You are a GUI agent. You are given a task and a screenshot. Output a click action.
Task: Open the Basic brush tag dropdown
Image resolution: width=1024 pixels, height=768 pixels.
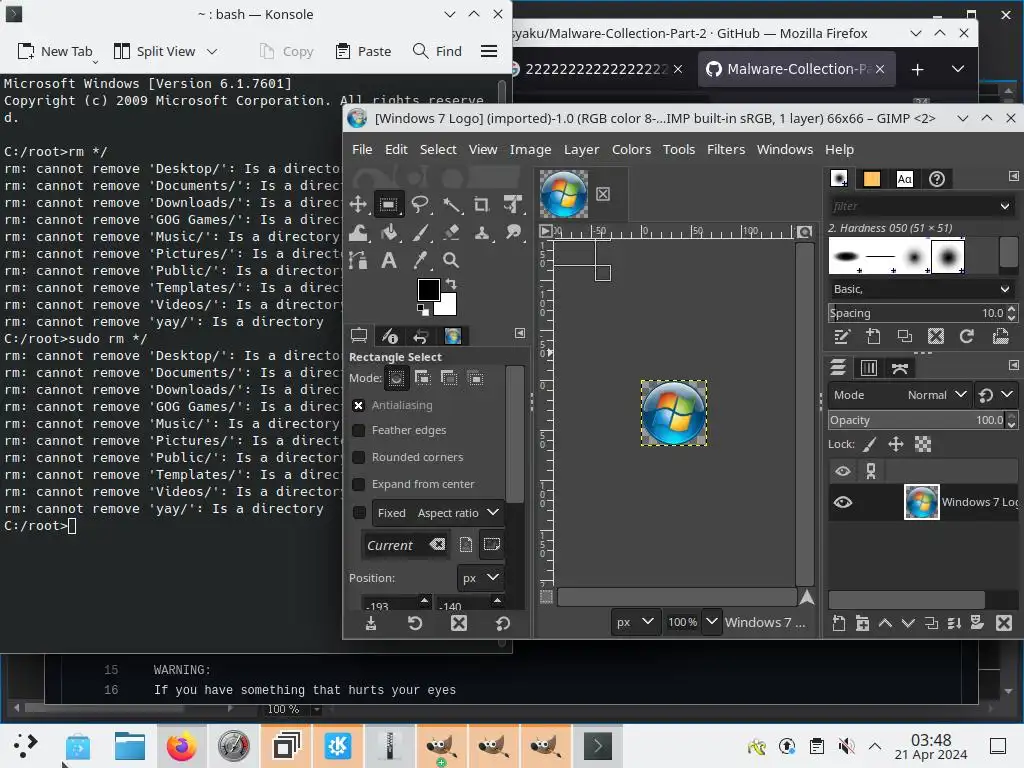[x=921, y=289]
